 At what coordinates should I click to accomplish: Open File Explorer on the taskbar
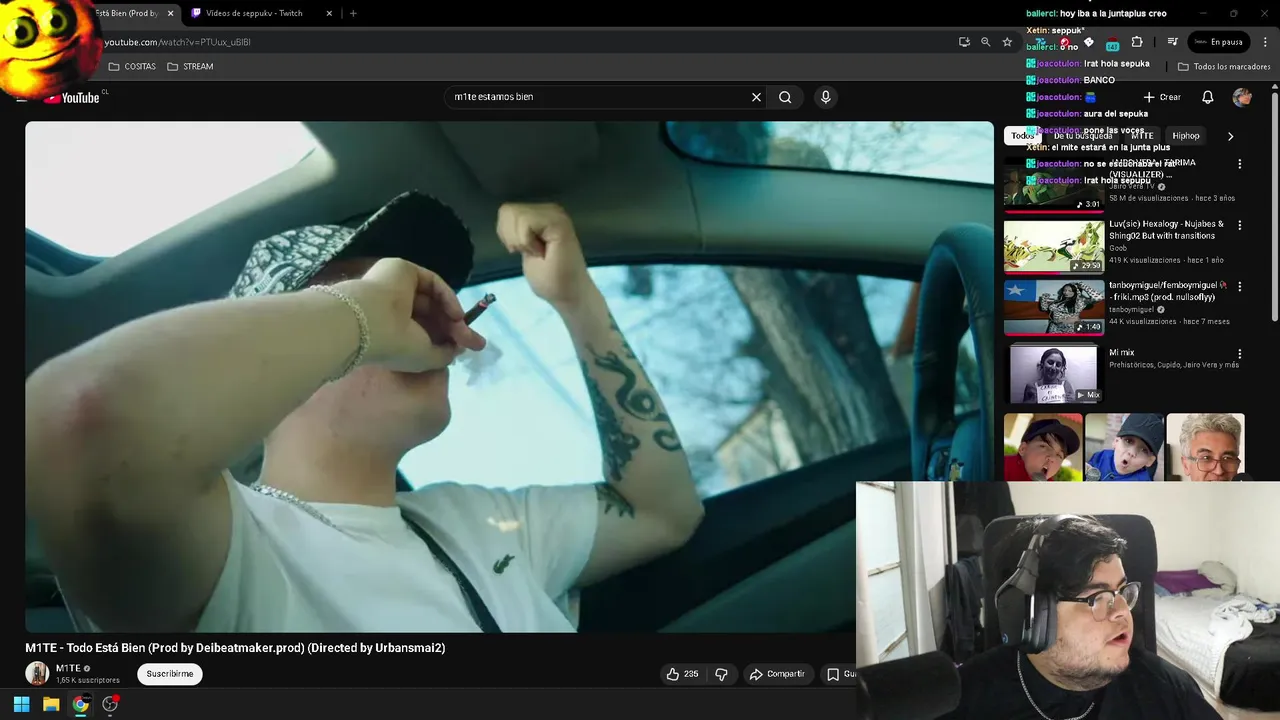coord(51,704)
